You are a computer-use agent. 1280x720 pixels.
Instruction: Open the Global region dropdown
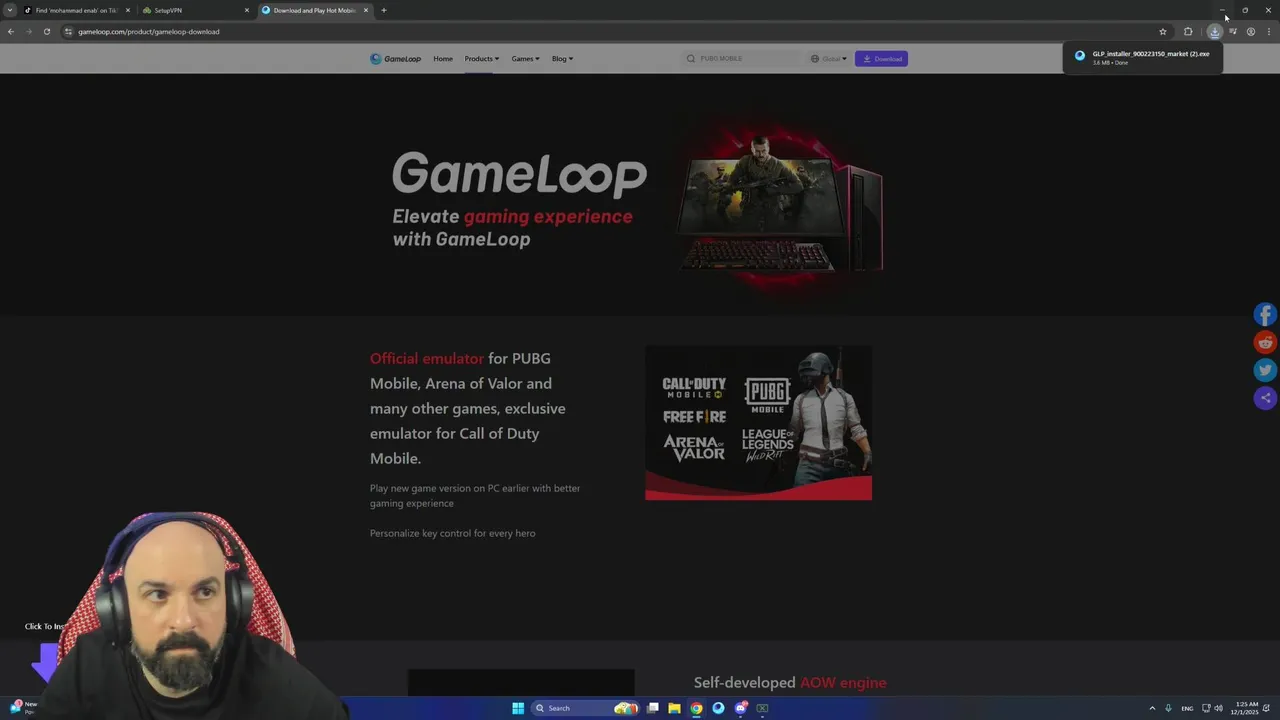[x=829, y=58]
